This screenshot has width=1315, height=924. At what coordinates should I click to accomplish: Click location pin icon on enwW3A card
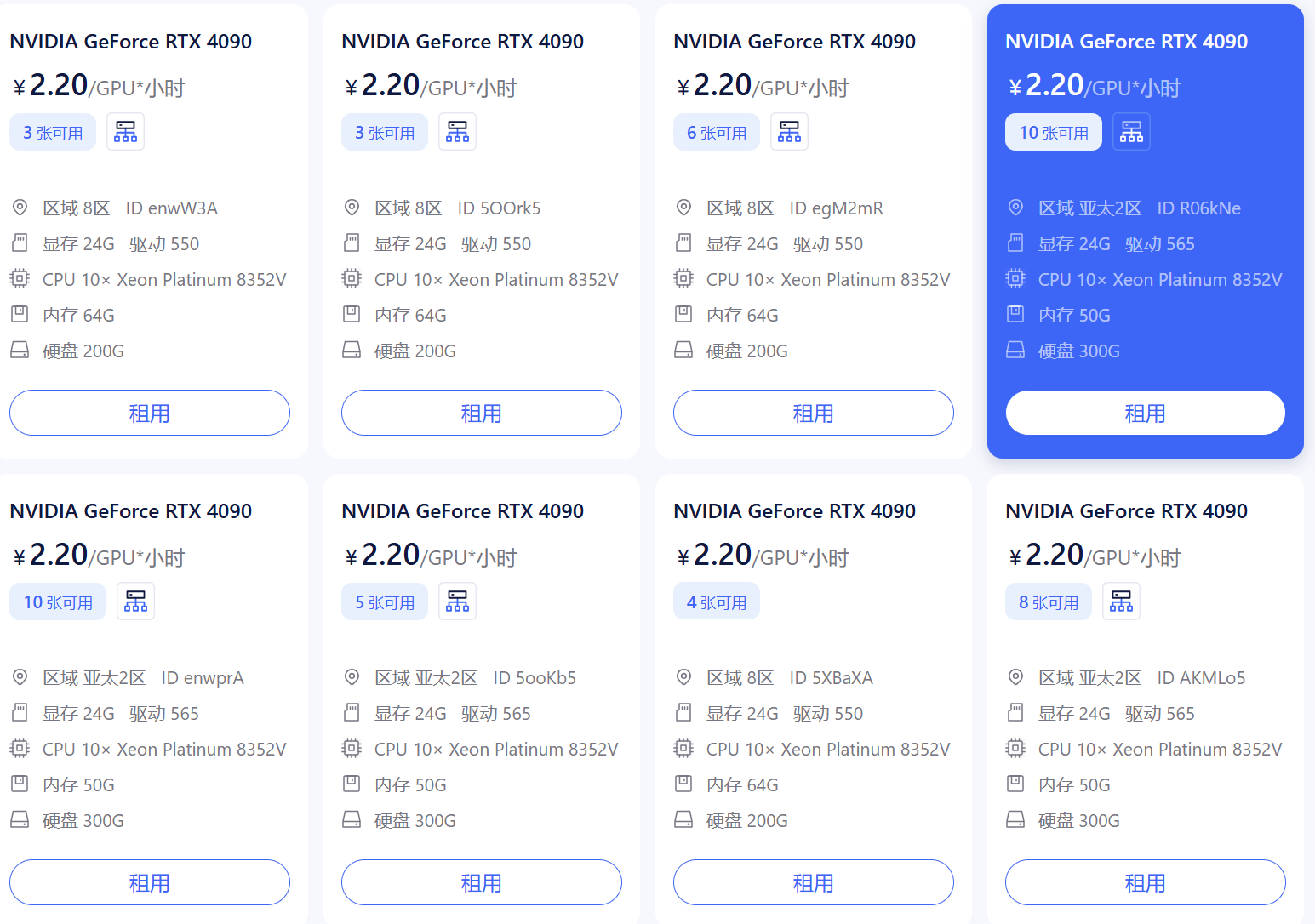pos(20,208)
